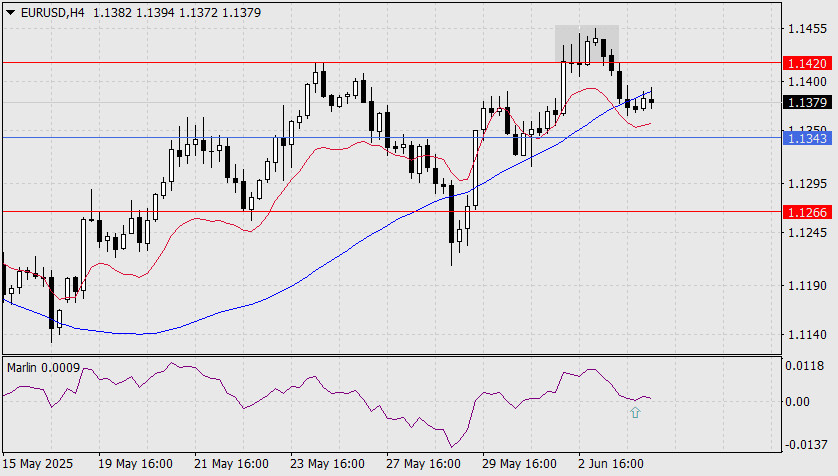This screenshot has height=476, width=838.
Task: Select the 23 May 16:00 time label
Action: 327,463
